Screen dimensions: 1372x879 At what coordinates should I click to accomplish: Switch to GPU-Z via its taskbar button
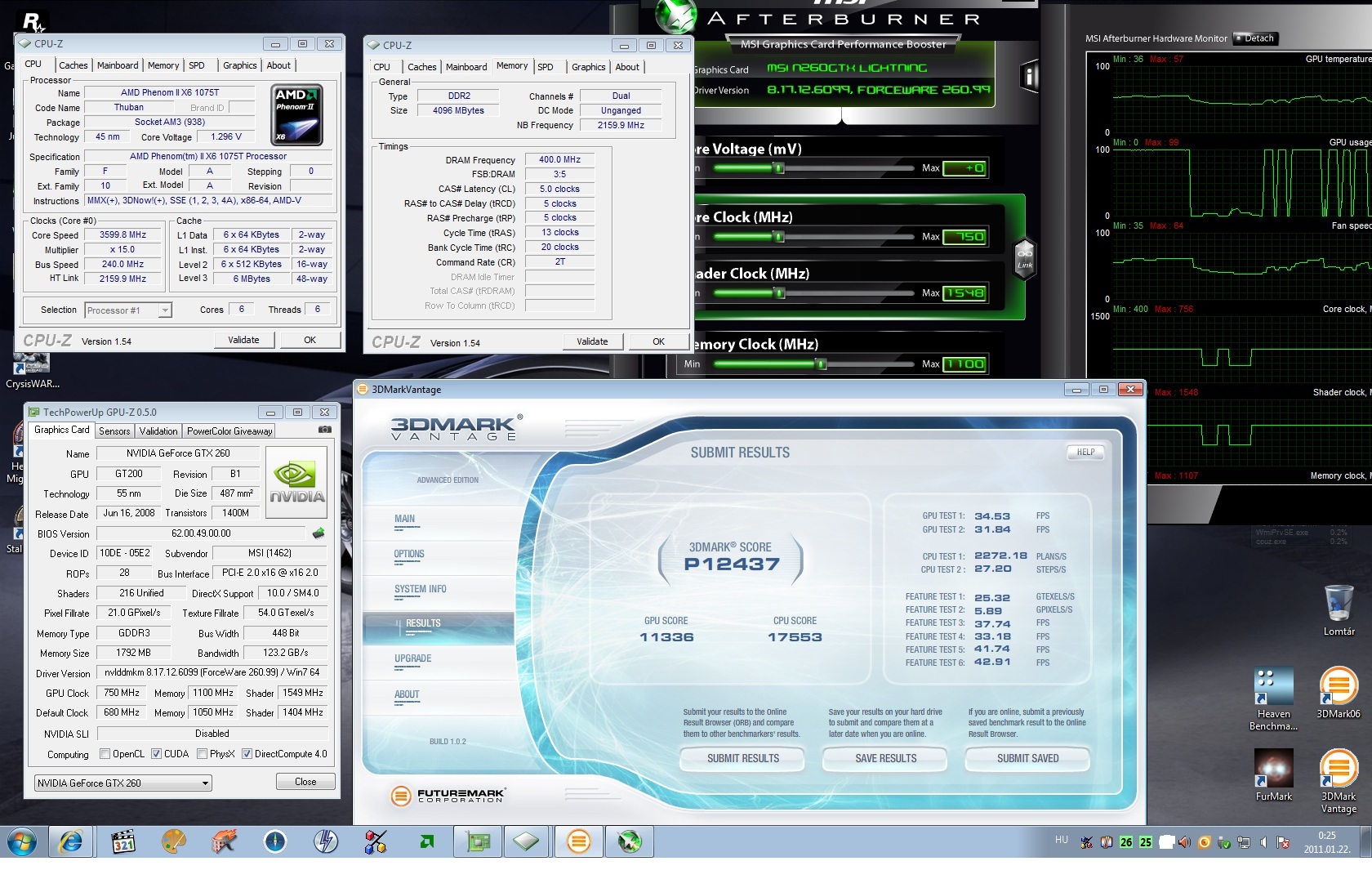(477, 841)
